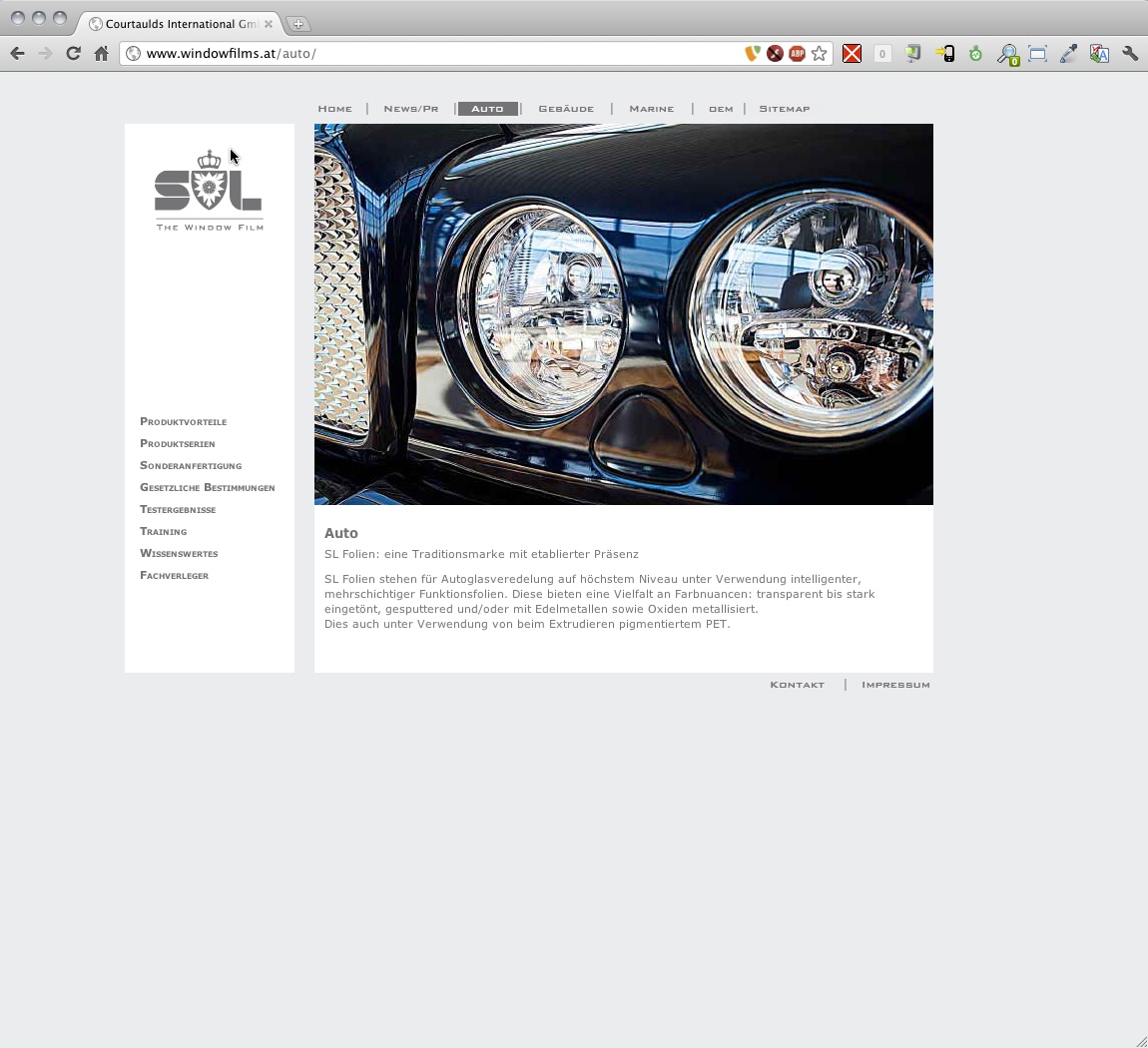Open the Gebäude navigation item

(566, 109)
